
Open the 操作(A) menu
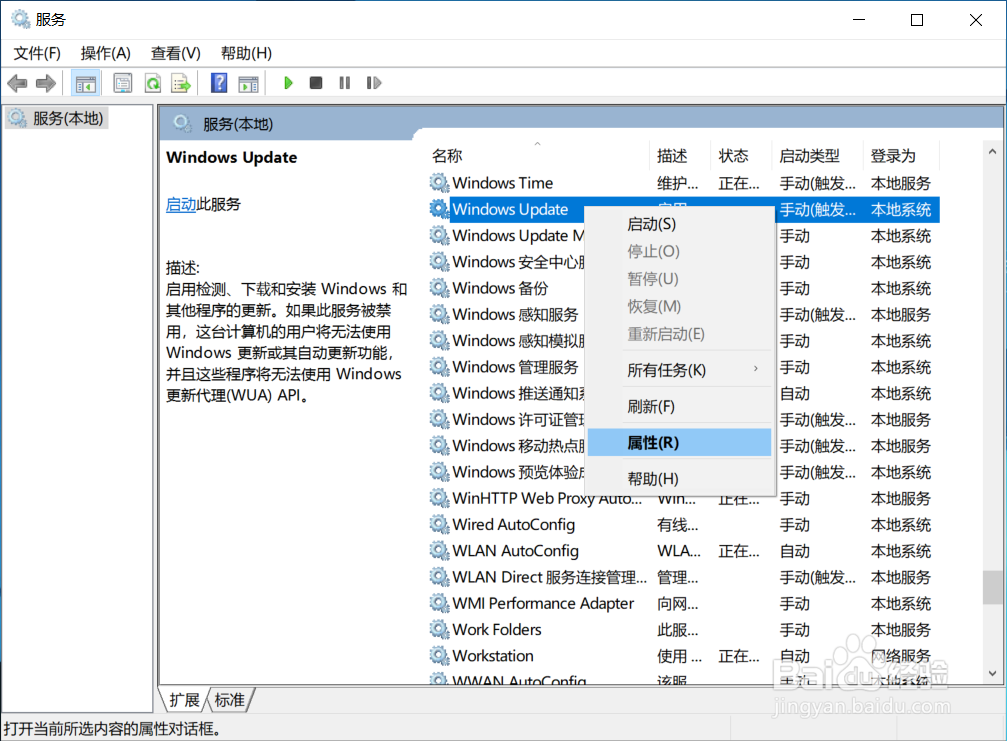coord(105,53)
